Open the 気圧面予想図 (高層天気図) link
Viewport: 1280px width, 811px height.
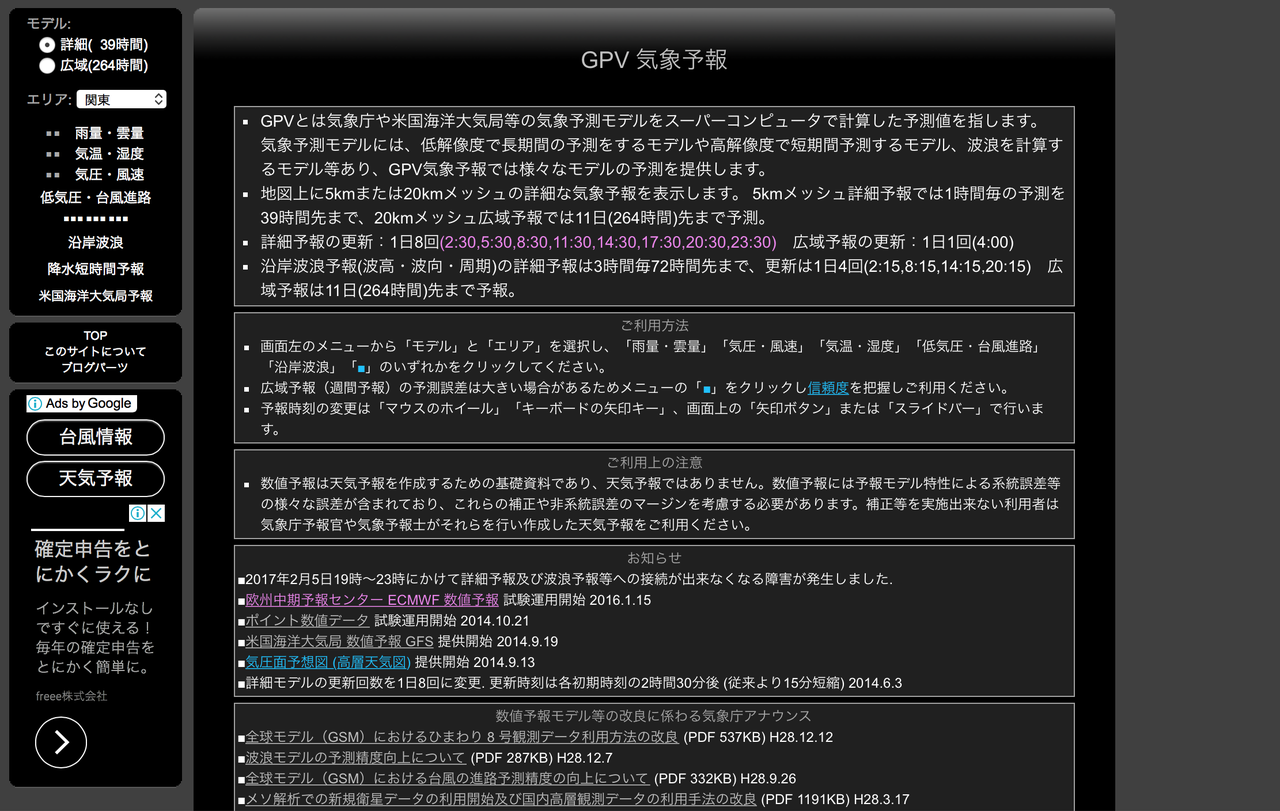point(327,661)
